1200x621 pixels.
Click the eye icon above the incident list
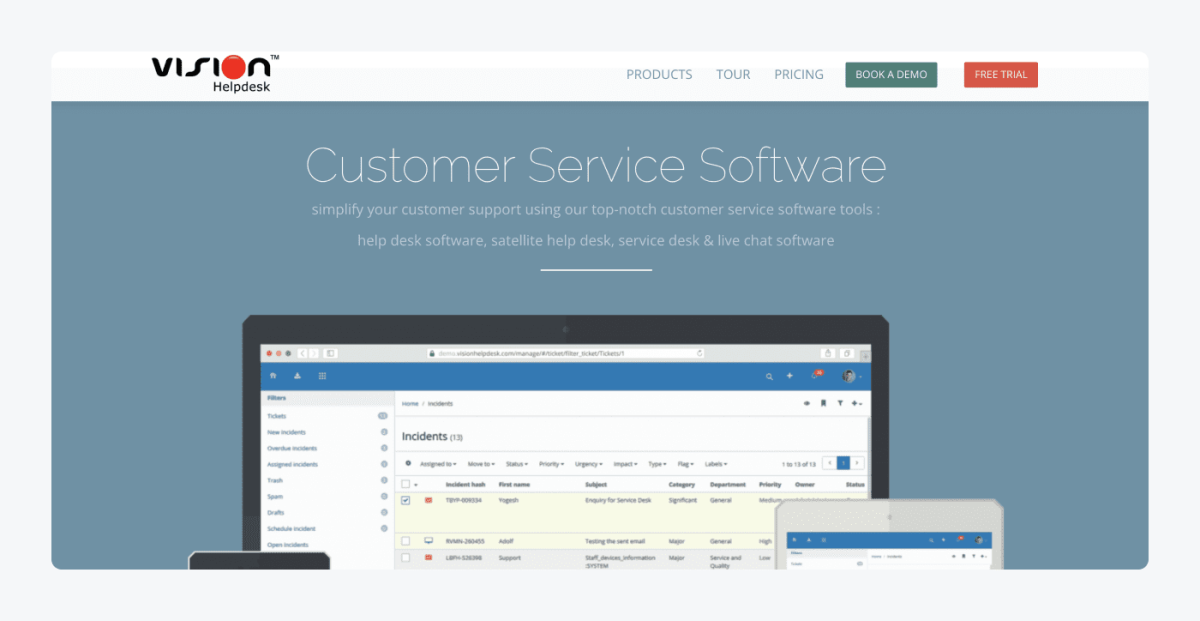(805, 402)
